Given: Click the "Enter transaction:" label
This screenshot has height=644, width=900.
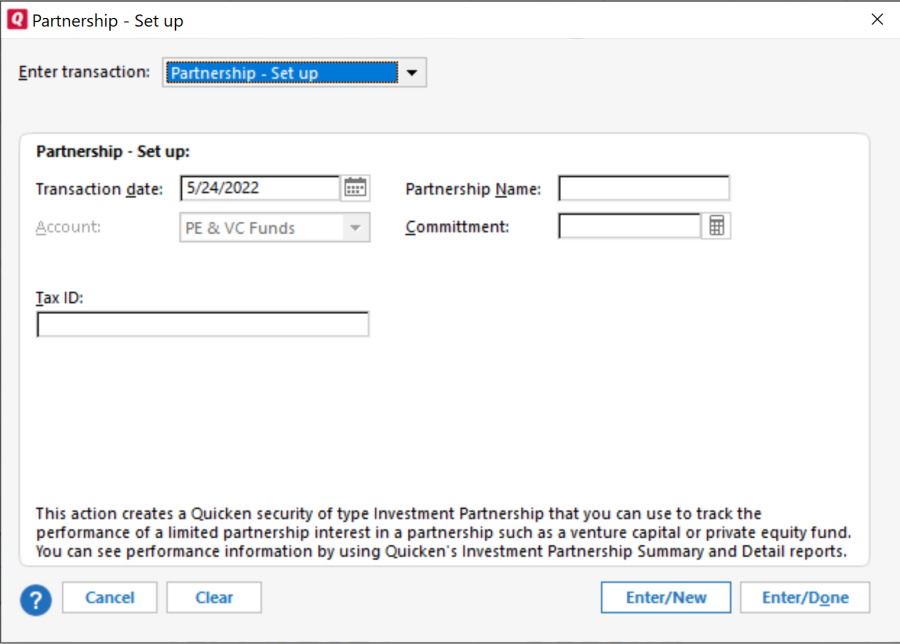Looking at the screenshot, I should (x=84, y=73).
